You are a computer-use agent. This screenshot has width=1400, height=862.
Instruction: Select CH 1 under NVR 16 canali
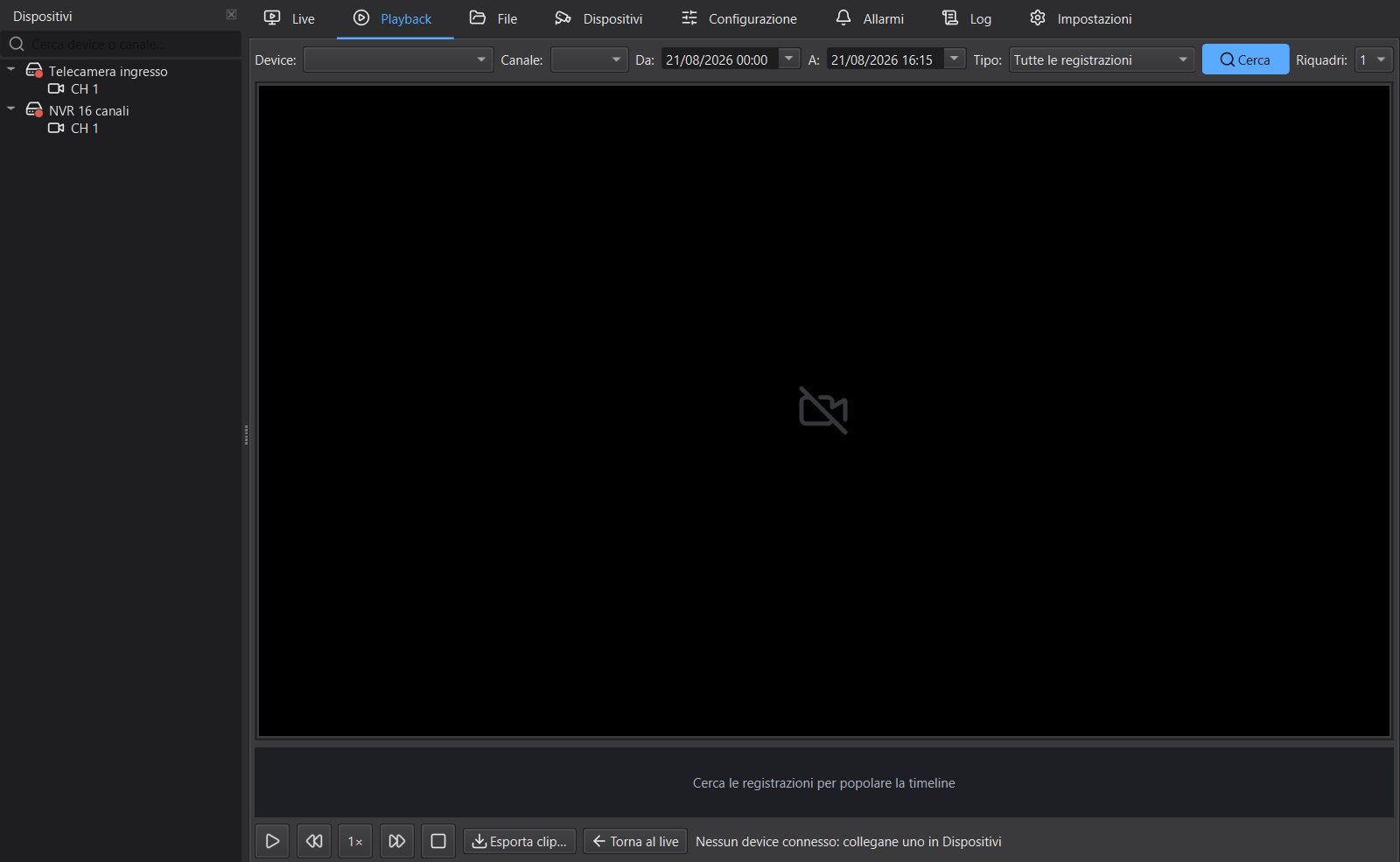click(x=84, y=128)
